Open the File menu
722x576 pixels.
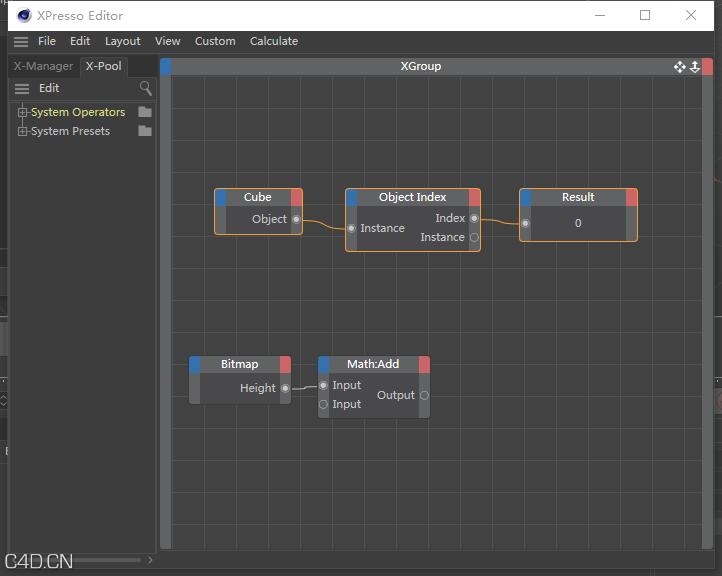47,41
